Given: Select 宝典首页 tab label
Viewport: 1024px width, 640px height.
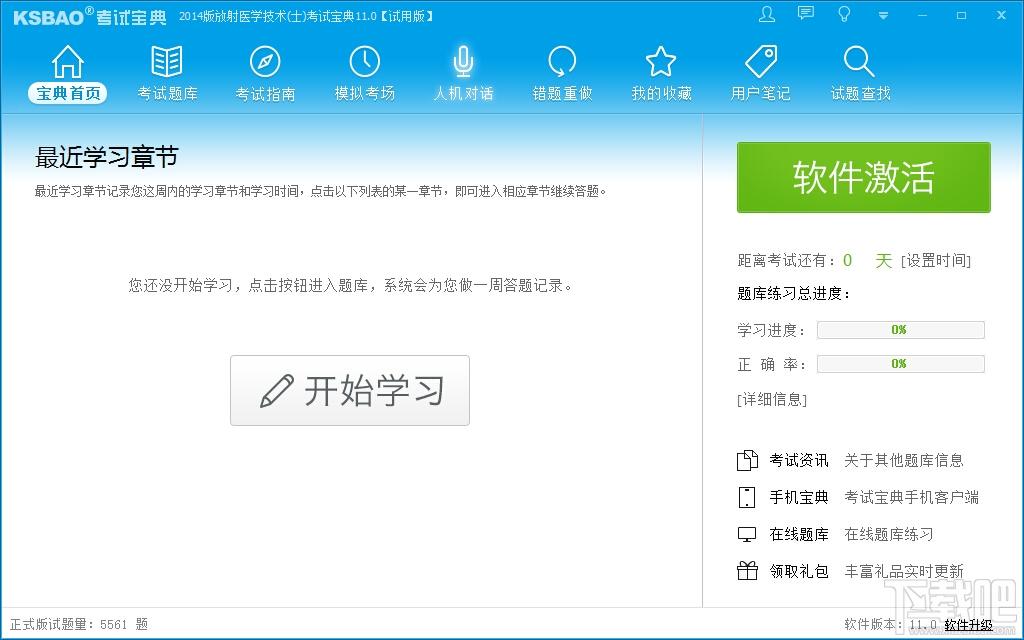Looking at the screenshot, I should tap(68, 93).
